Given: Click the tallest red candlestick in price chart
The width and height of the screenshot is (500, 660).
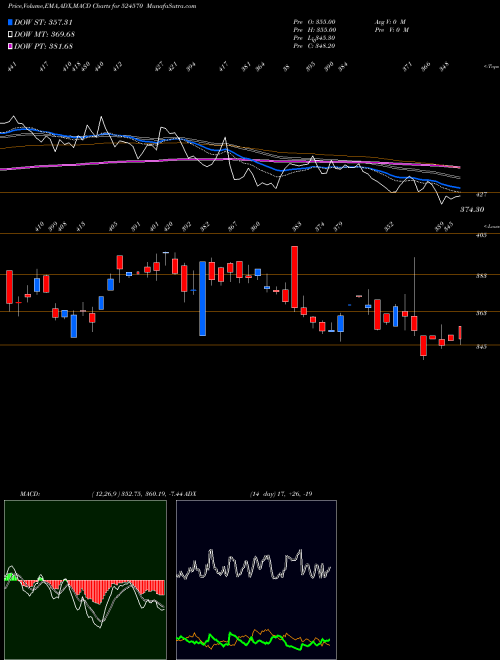Looking at the screenshot, I should [295, 277].
